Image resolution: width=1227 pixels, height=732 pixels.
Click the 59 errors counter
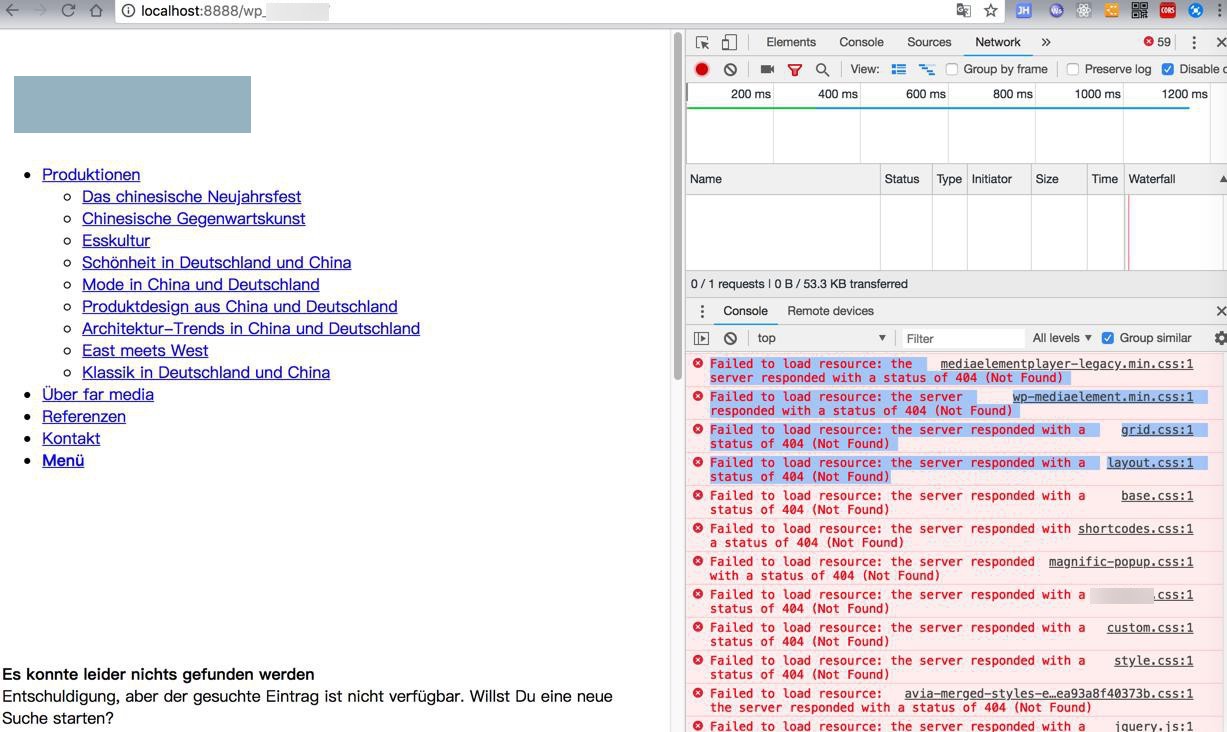pyautogui.click(x=1157, y=42)
